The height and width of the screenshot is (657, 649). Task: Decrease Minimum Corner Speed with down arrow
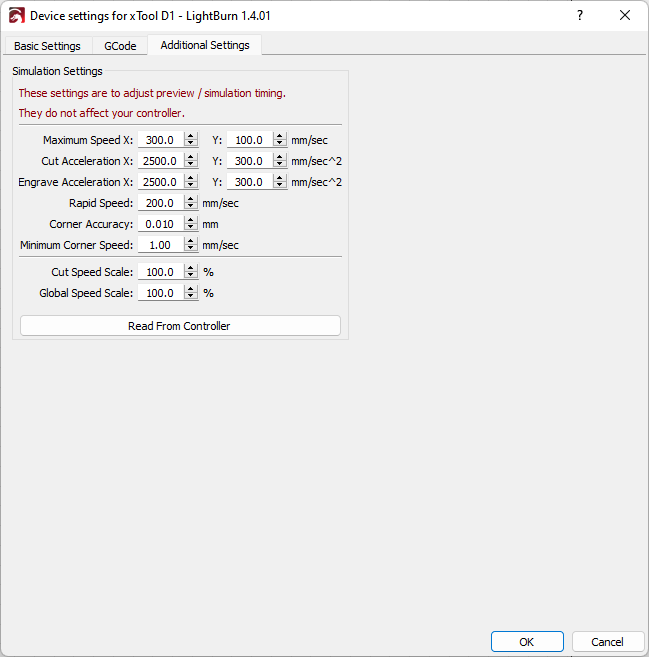pos(191,248)
